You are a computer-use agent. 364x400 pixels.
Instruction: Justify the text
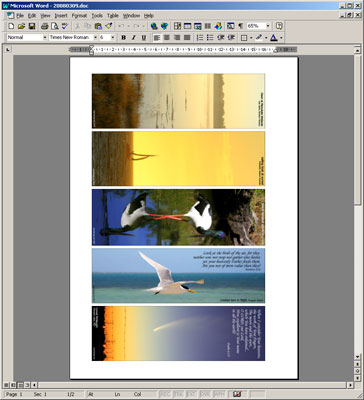coord(187,38)
